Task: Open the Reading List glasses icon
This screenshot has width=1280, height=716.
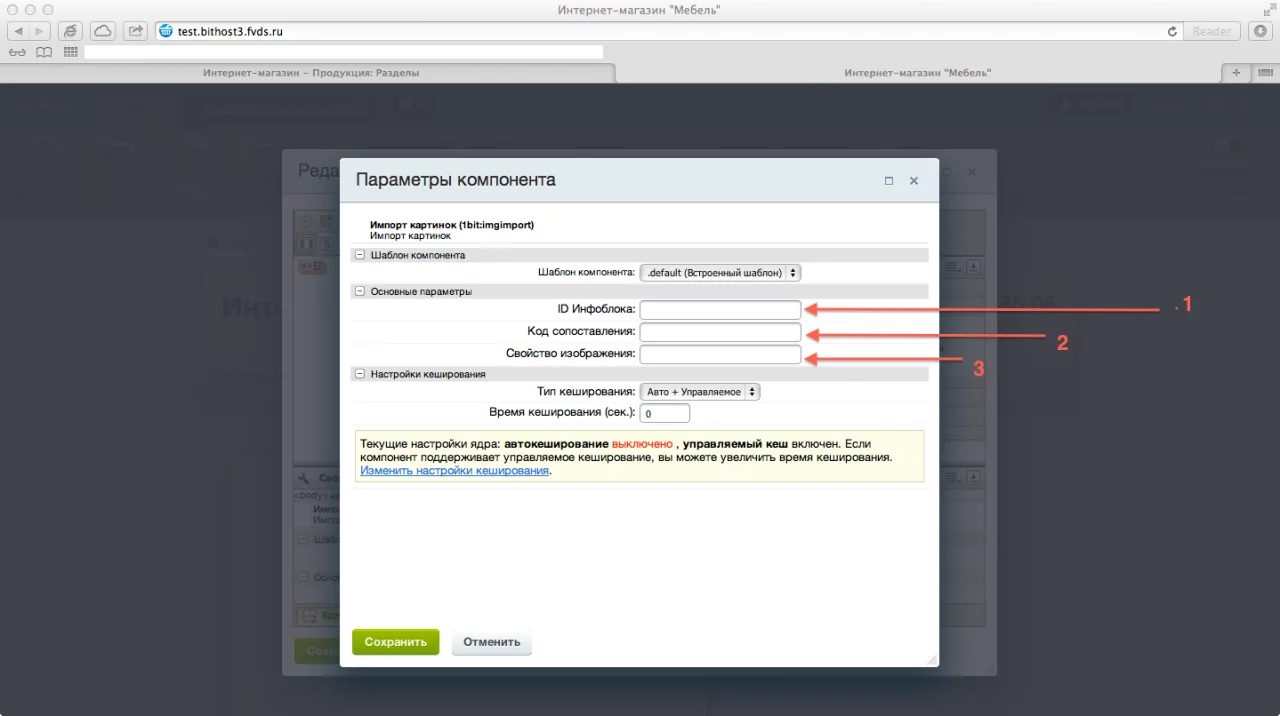Action: 17,52
